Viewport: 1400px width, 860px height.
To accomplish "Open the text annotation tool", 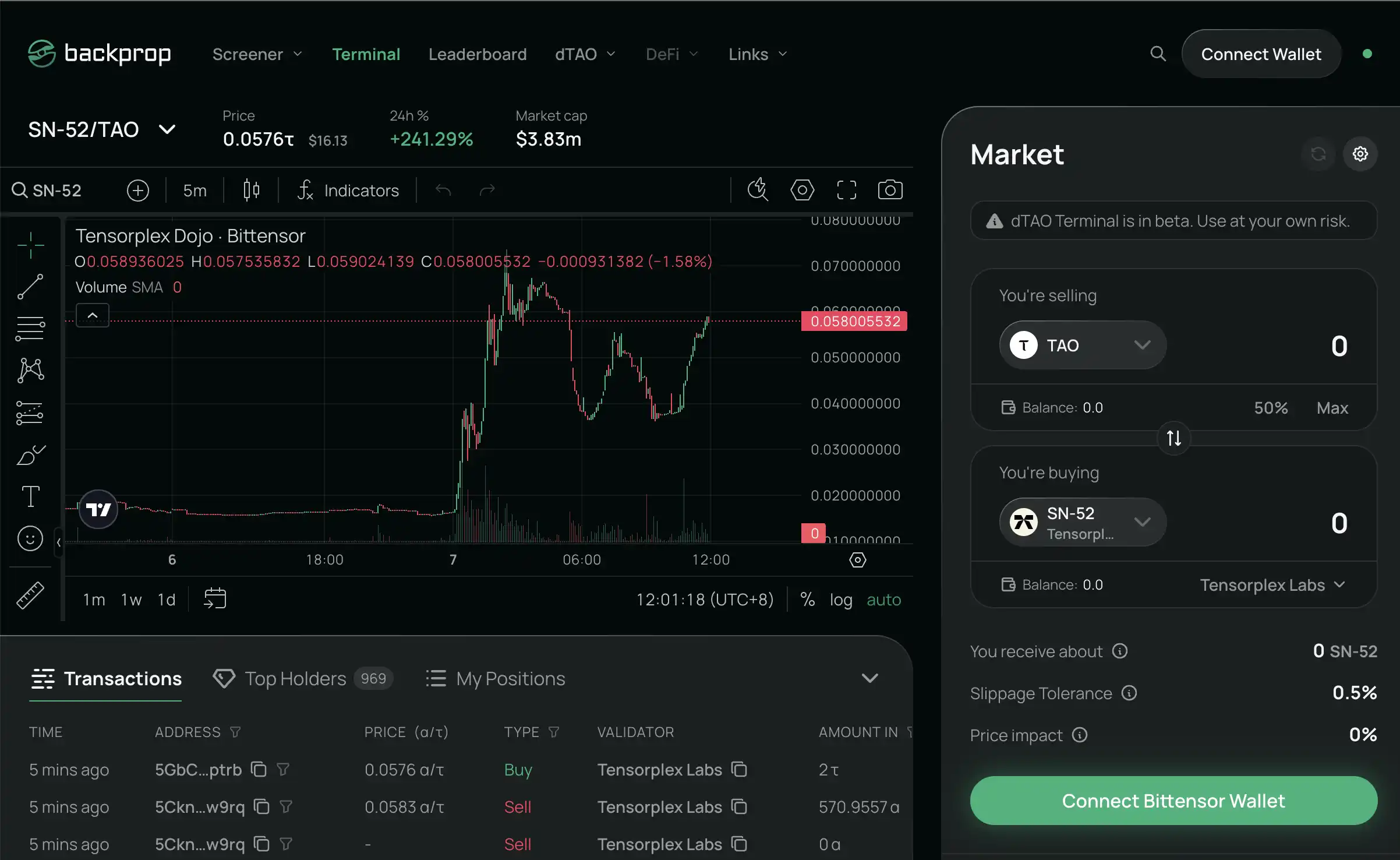I will 30,496.
